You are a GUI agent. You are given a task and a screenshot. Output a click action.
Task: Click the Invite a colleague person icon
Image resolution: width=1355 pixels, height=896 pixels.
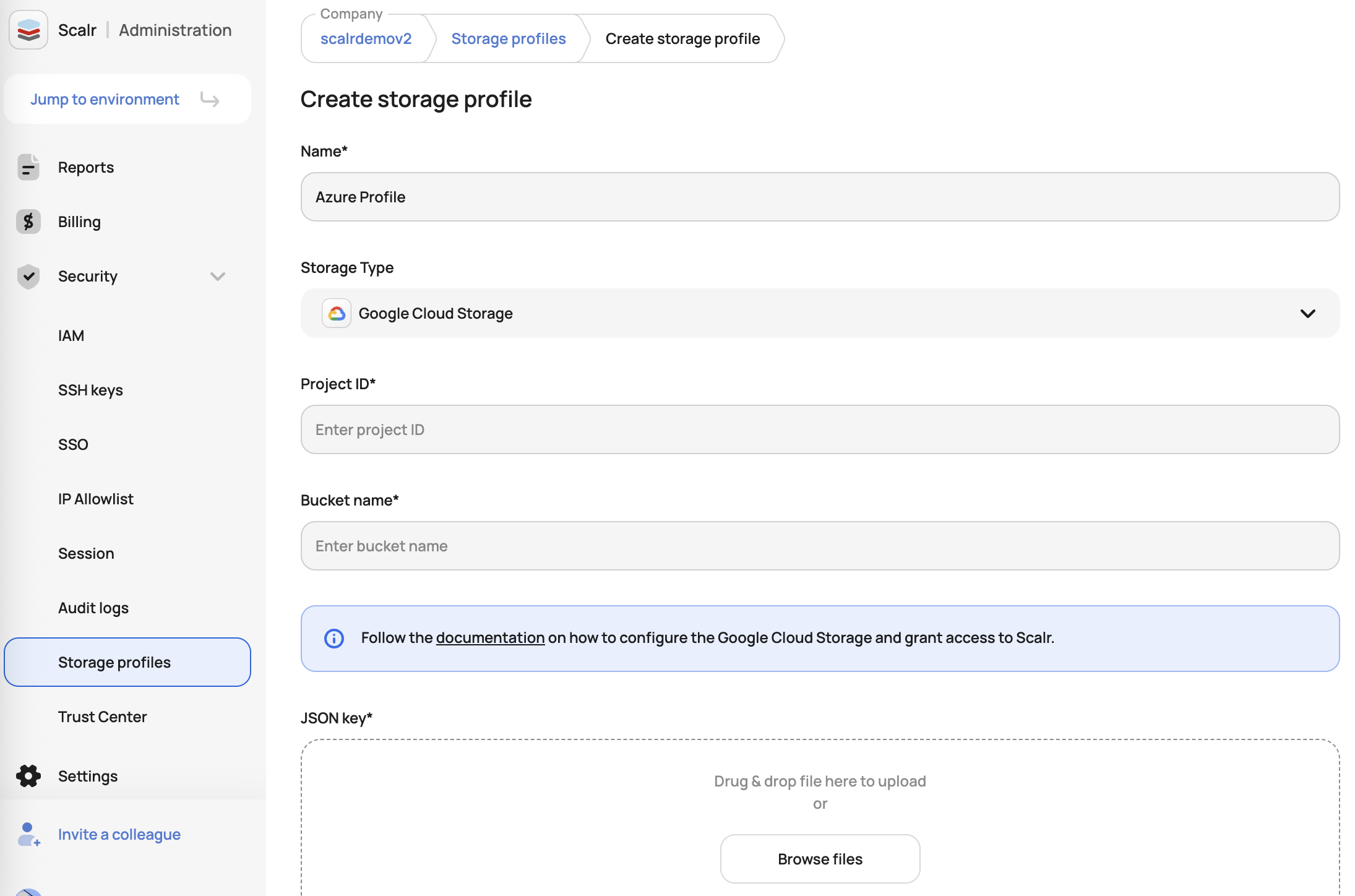tap(28, 834)
